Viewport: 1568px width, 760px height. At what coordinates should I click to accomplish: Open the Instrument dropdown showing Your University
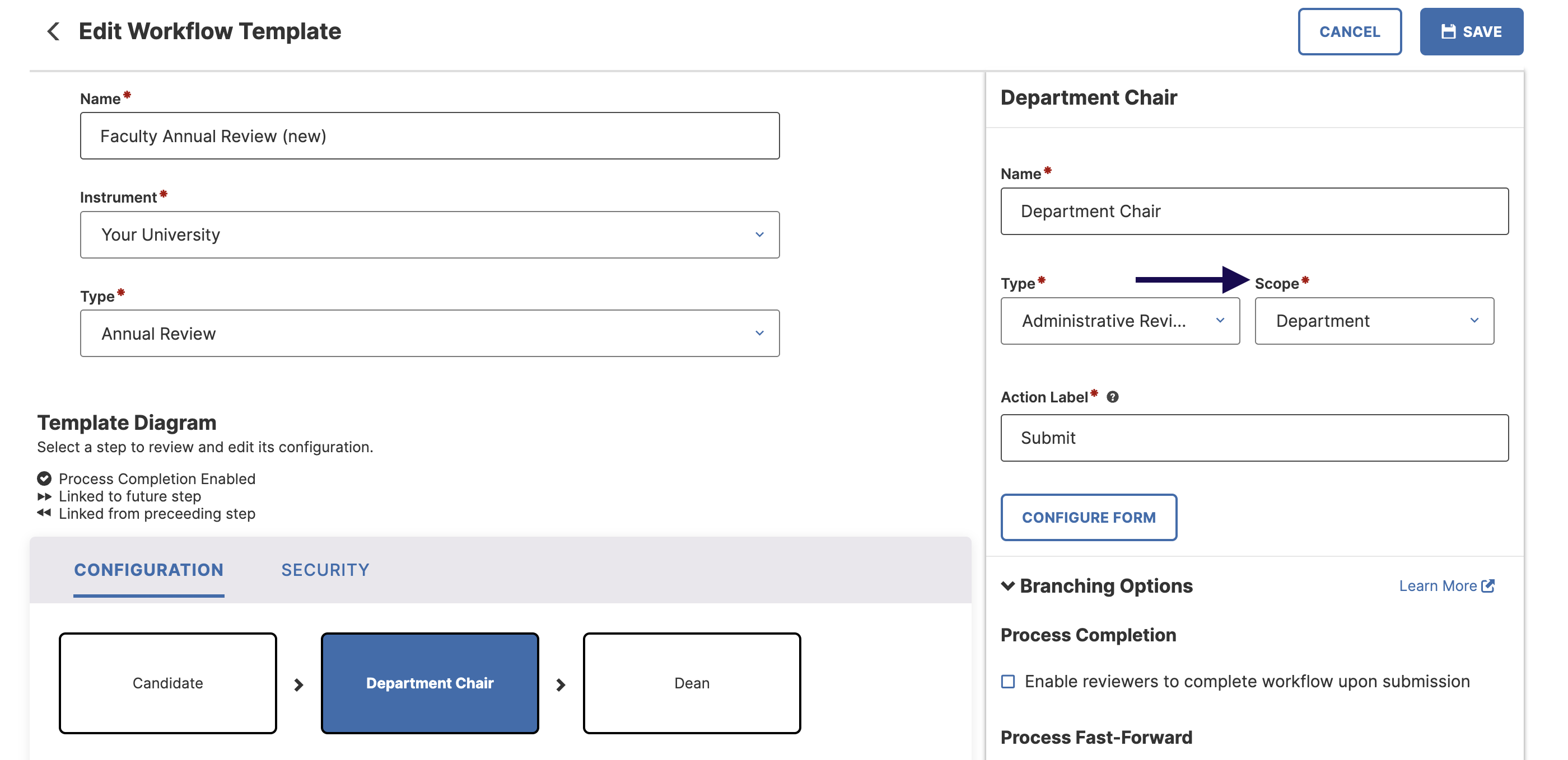430,235
